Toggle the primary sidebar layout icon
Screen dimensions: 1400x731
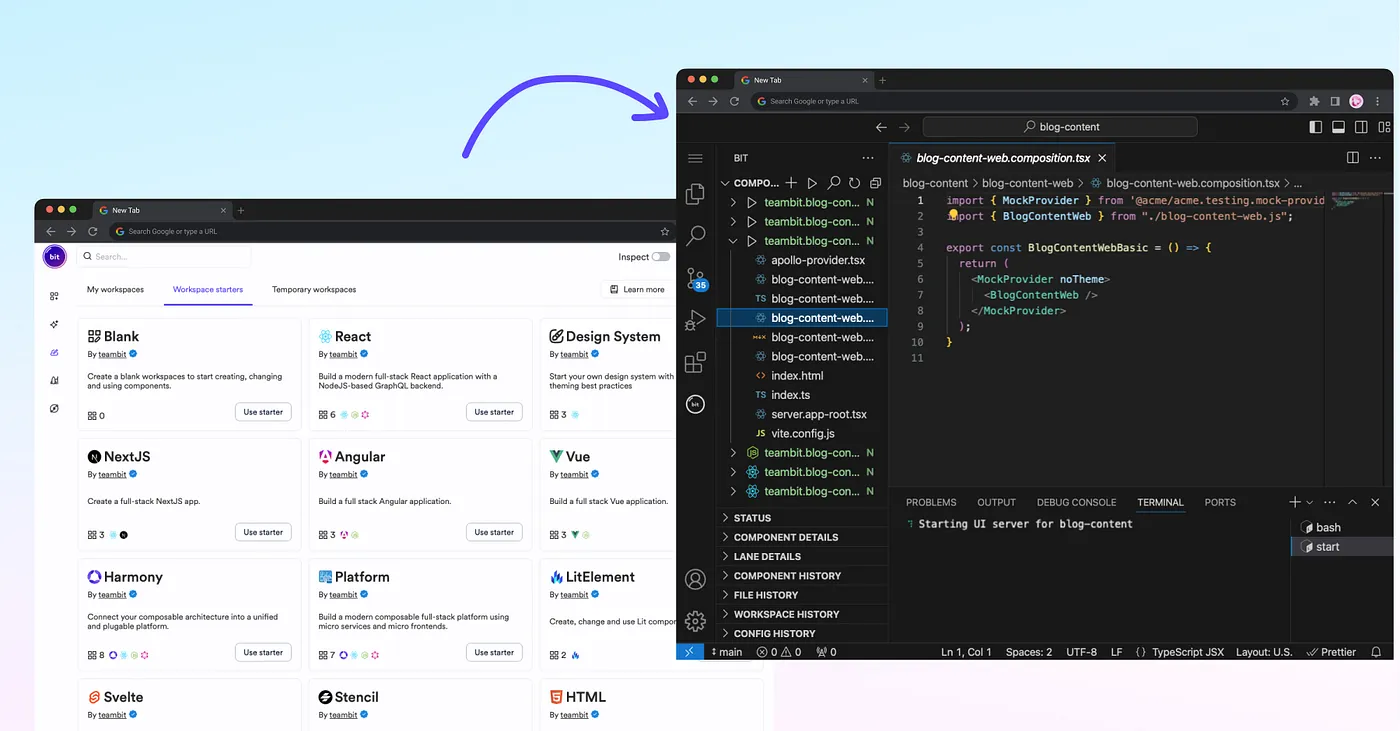(x=1315, y=127)
